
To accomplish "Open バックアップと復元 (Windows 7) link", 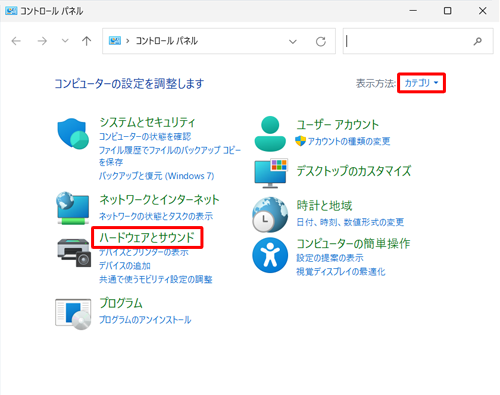I will click(157, 176).
